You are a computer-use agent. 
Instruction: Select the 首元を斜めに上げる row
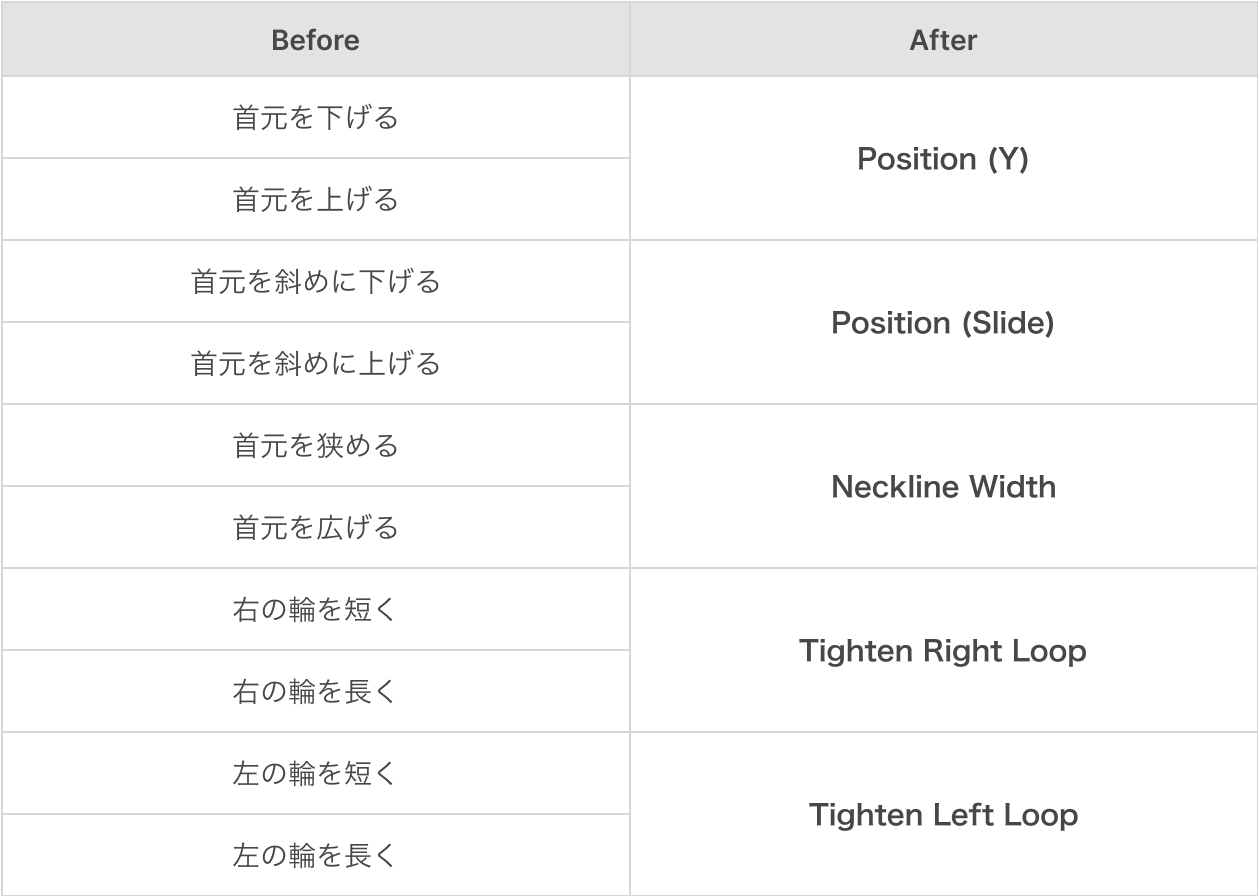point(315,363)
